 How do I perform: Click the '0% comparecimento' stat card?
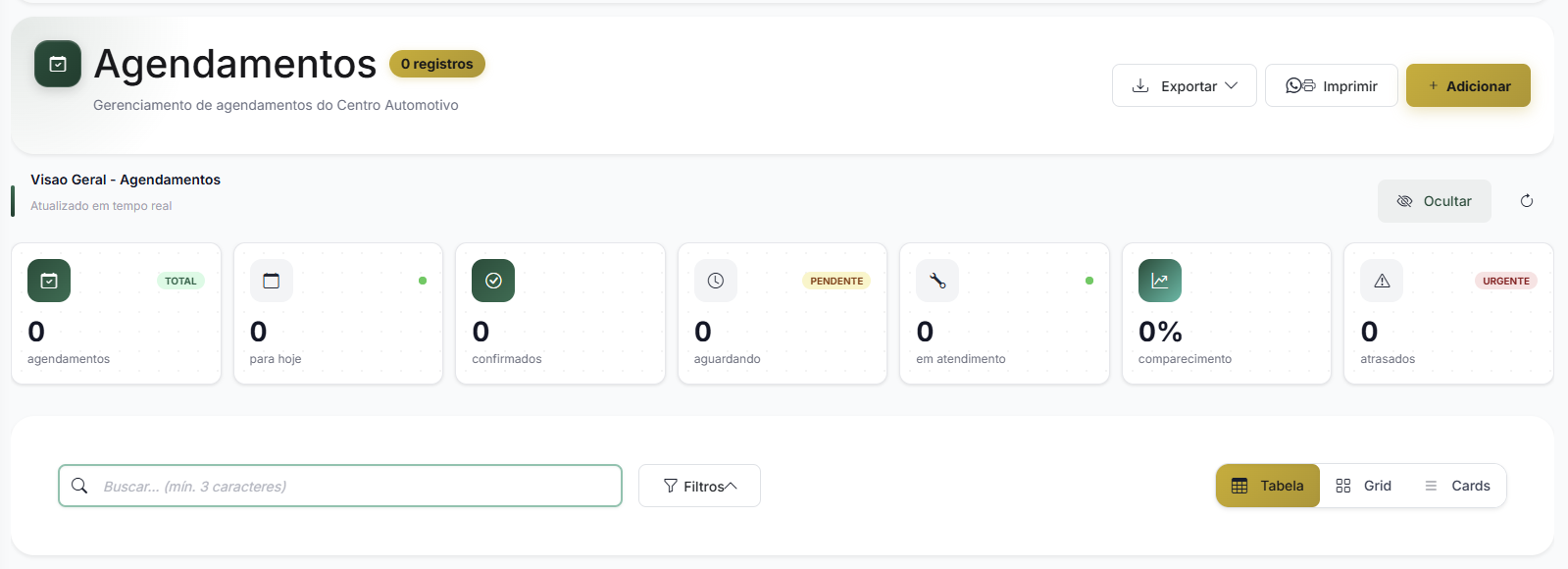[1227, 313]
